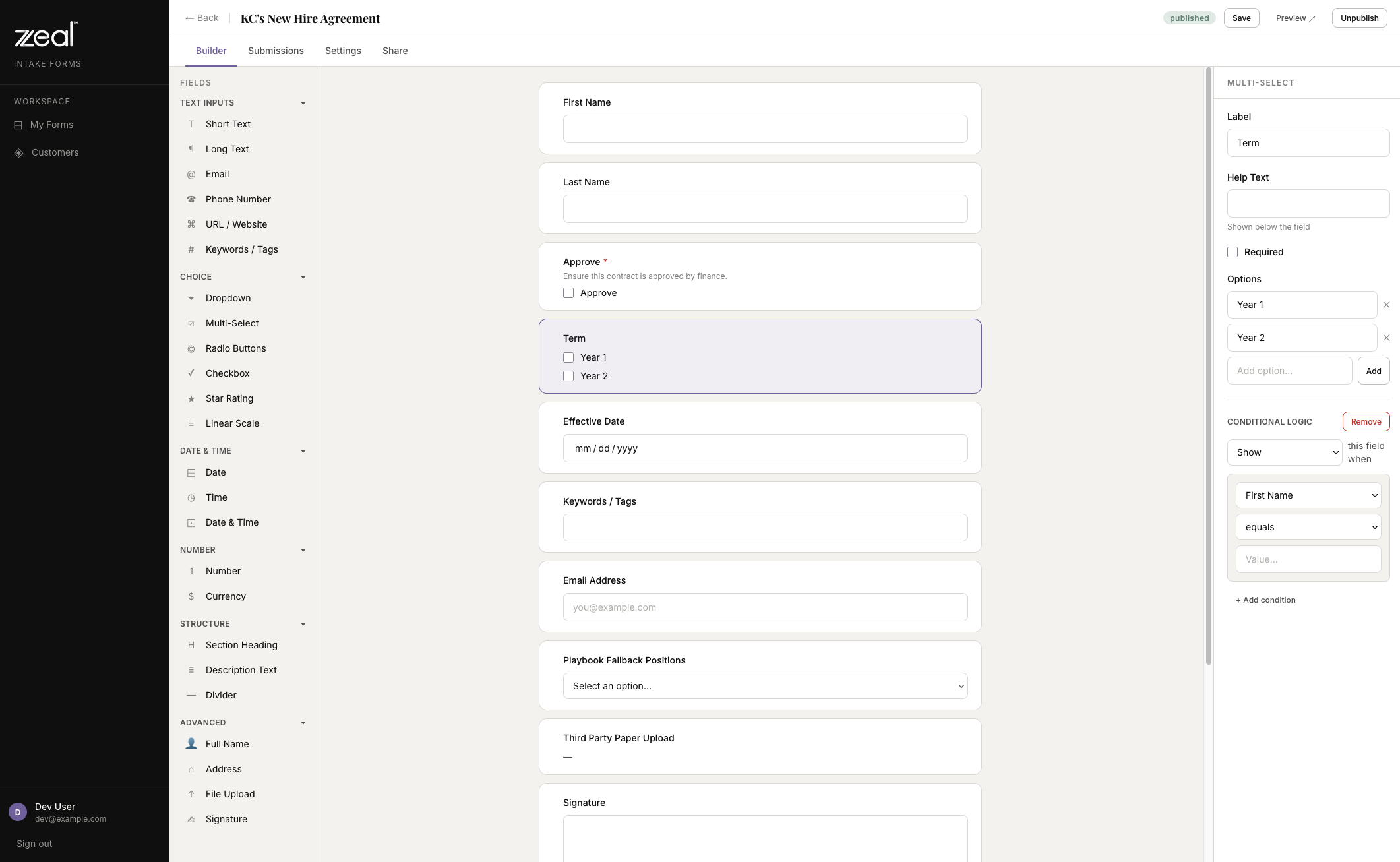Click the Email at-sign icon
This screenshot has height=862, width=1400.
pyautogui.click(x=191, y=174)
